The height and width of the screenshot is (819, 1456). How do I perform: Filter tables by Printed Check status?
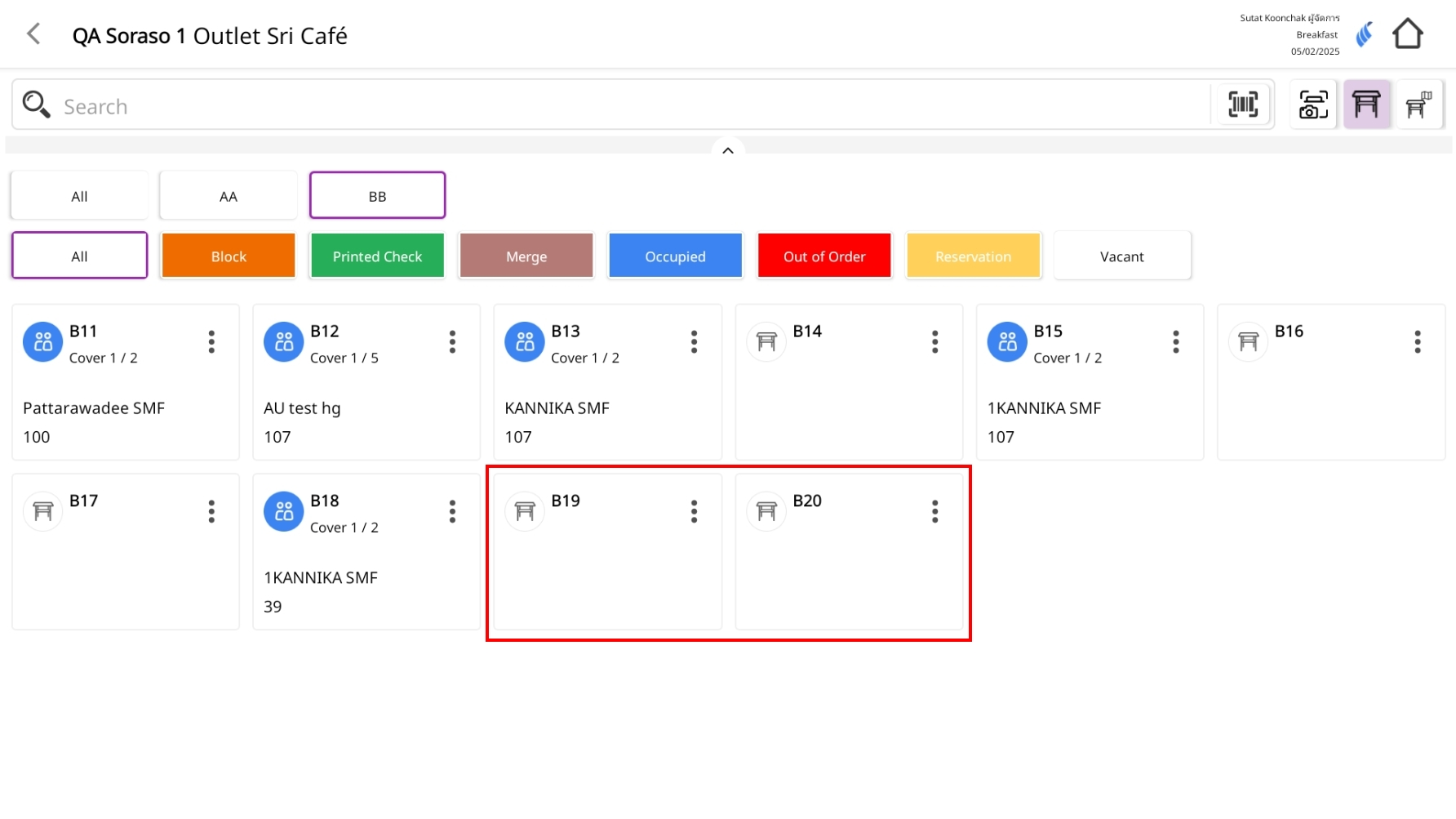tap(377, 256)
